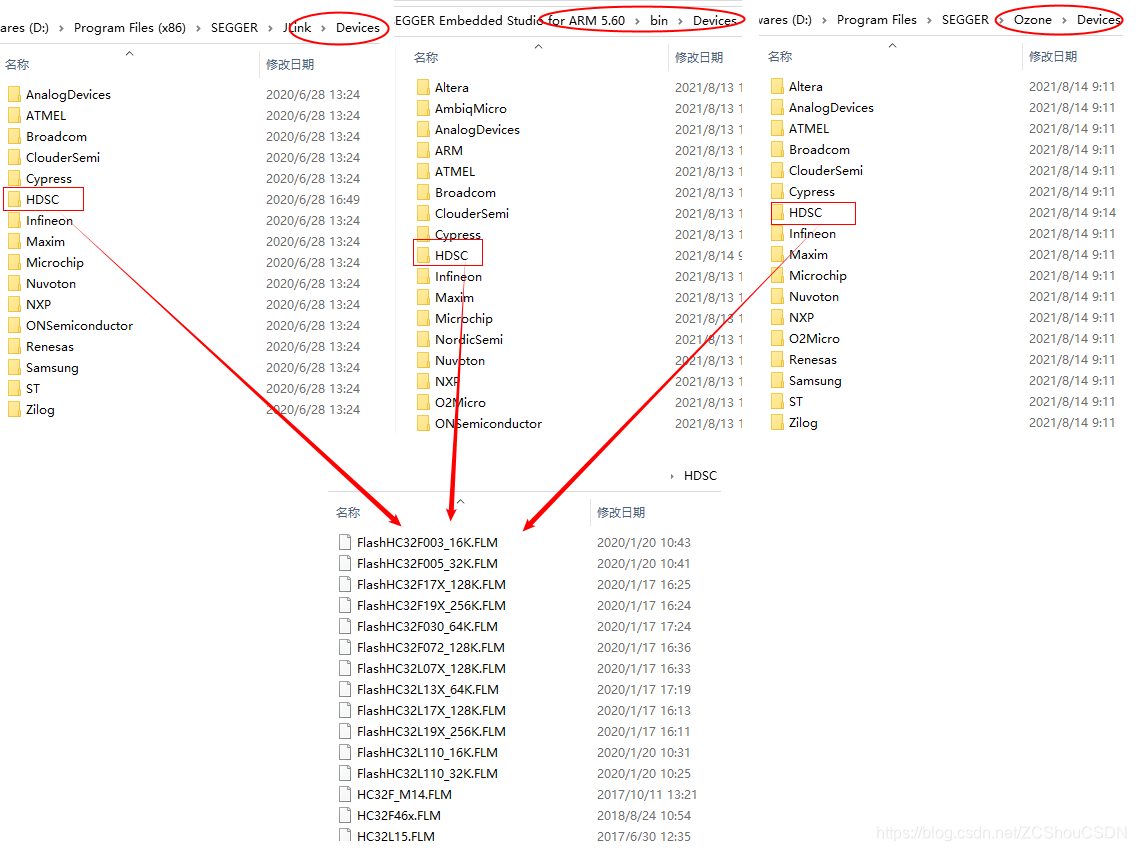Select FlashHC32L13X_64K.FLM file icon
The width and height of the screenshot is (1136, 851).
(346, 689)
